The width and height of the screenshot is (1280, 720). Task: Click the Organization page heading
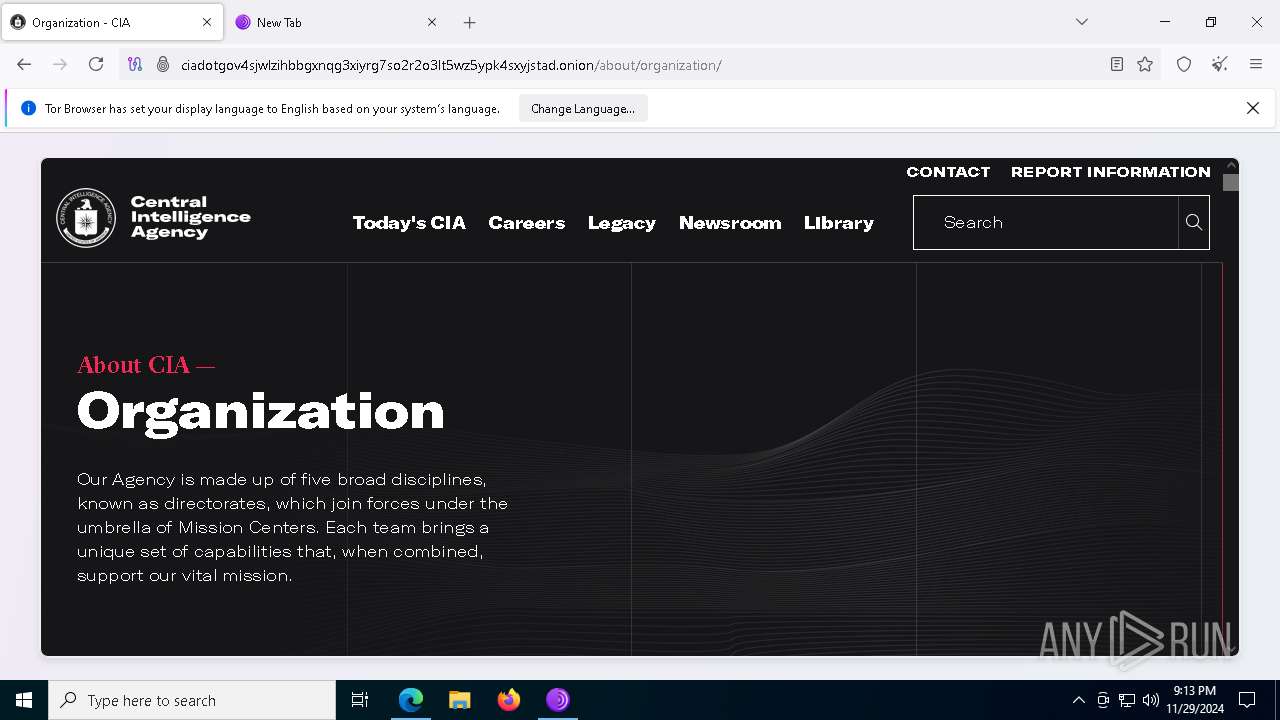point(260,411)
